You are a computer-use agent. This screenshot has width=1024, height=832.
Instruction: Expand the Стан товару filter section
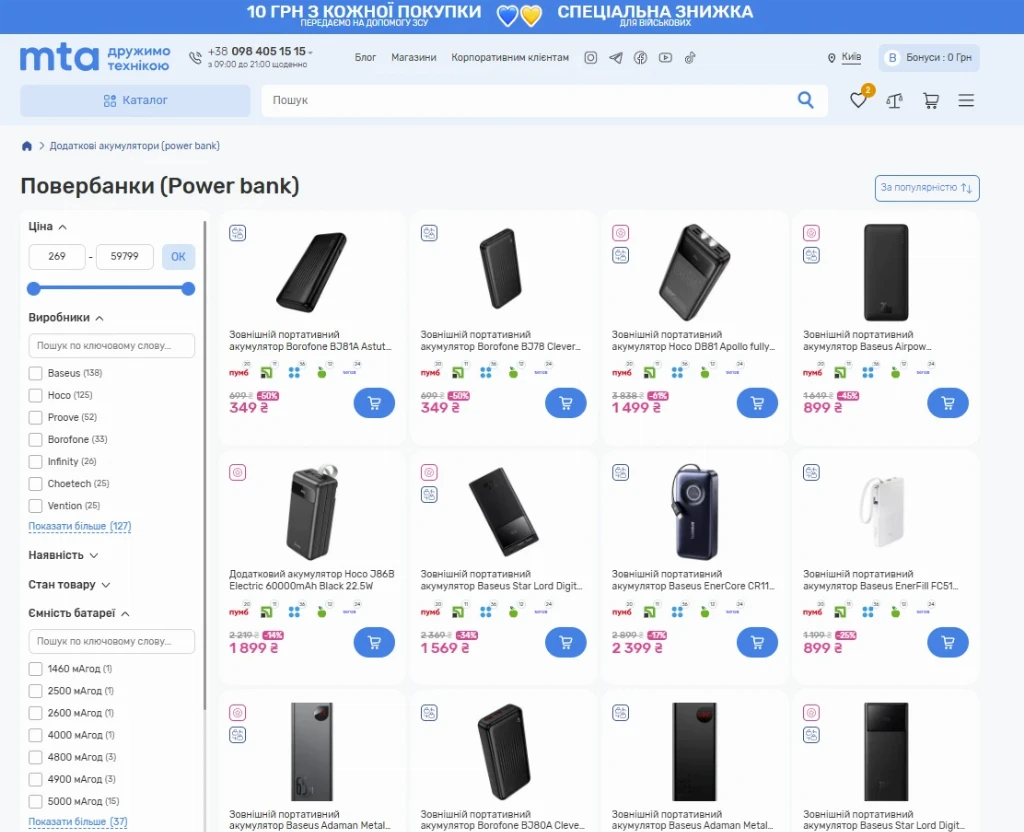69,584
